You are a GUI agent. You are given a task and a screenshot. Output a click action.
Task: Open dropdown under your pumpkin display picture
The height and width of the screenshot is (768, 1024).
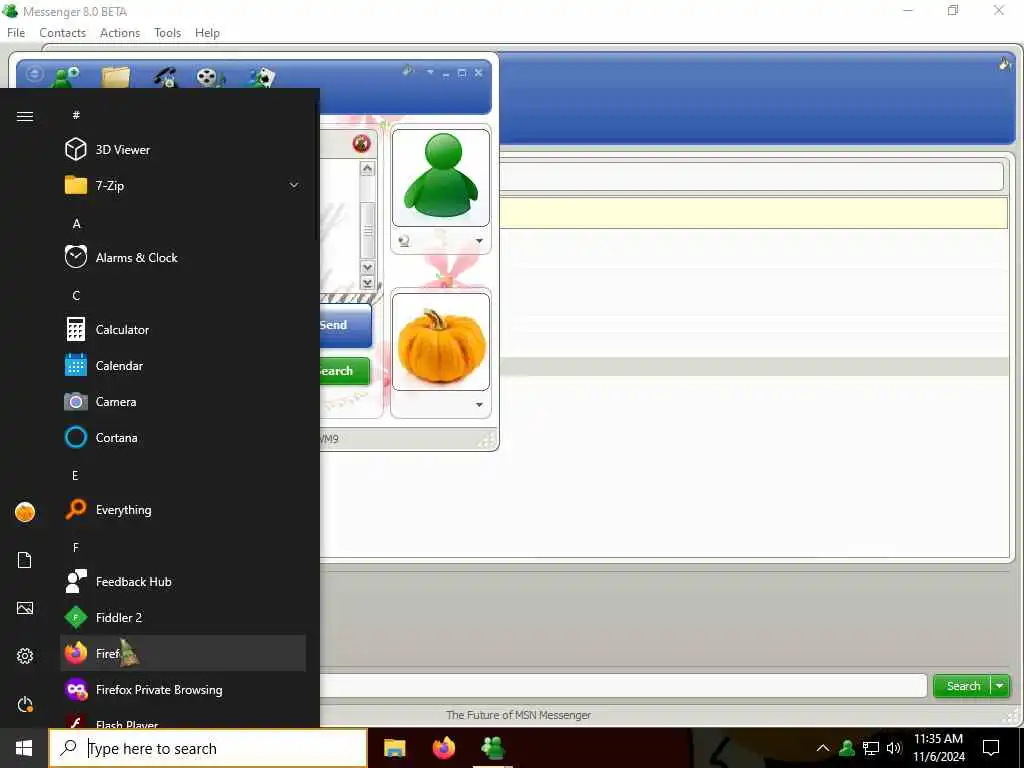point(479,404)
